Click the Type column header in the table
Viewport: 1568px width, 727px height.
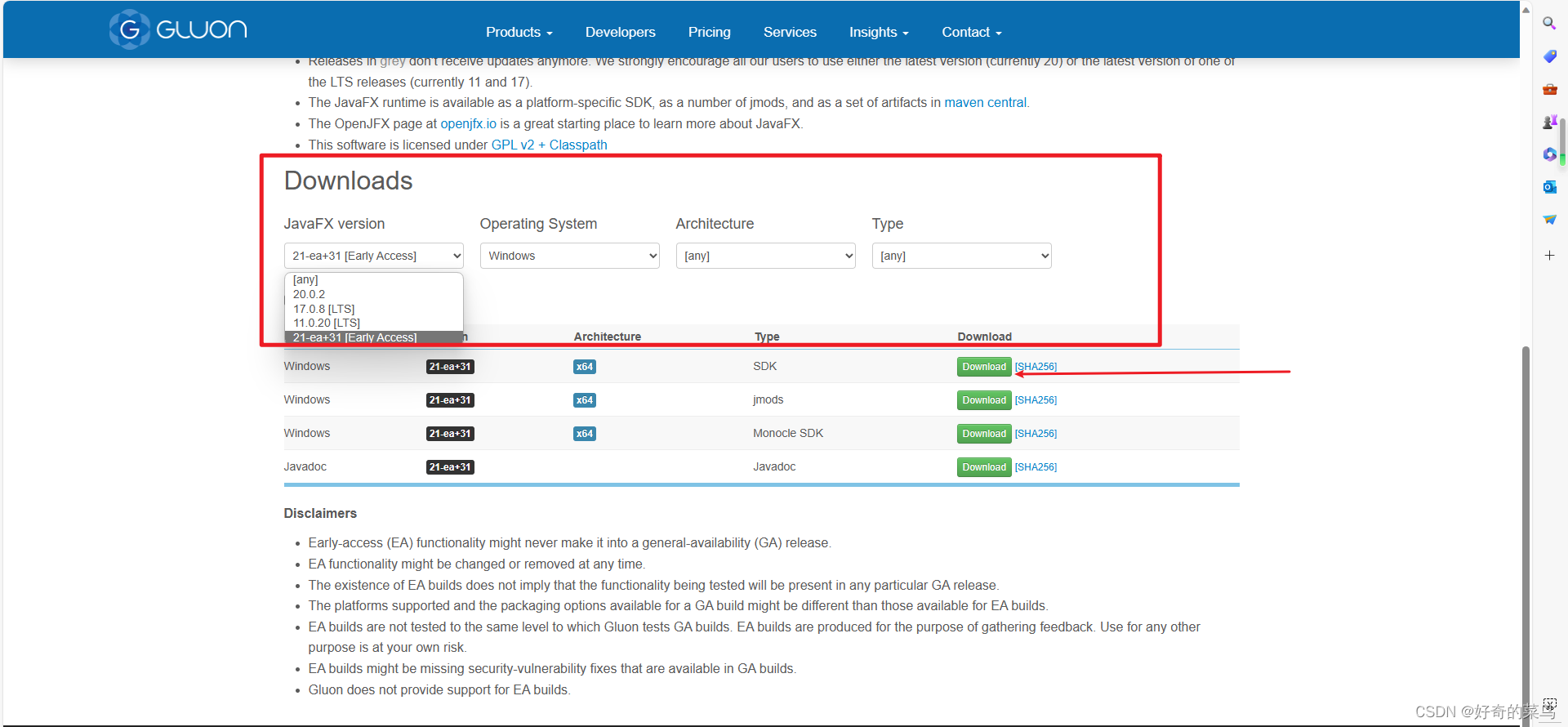767,337
